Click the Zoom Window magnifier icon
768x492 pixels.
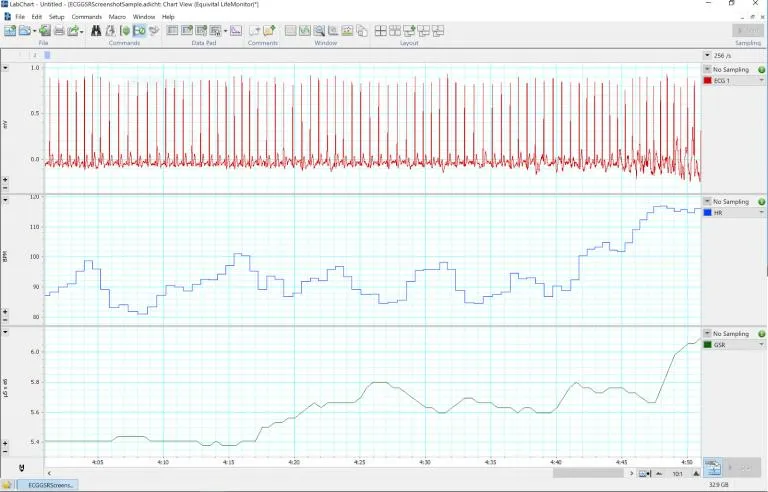[x=320, y=31]
